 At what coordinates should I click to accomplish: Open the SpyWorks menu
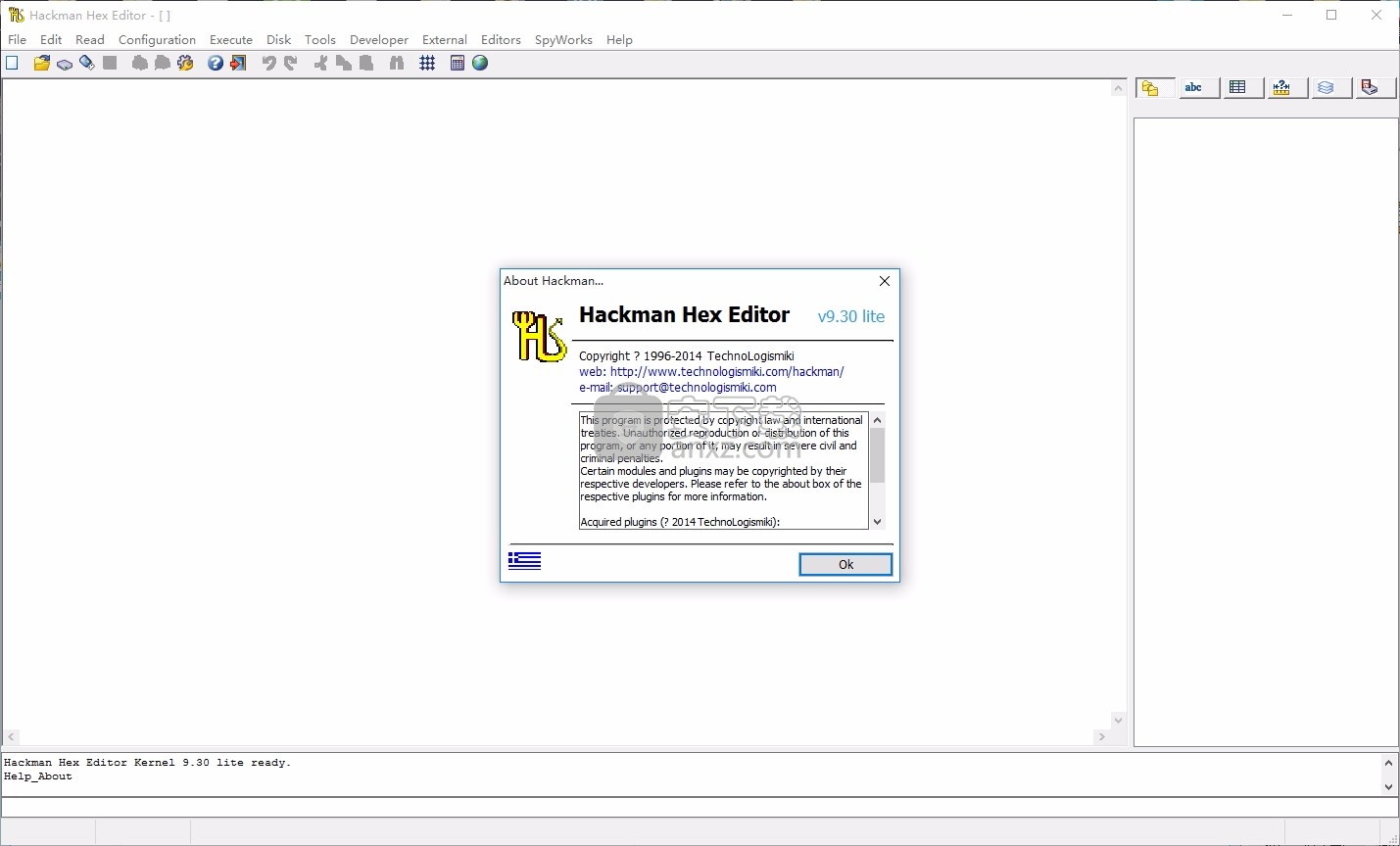coord(563,39)
